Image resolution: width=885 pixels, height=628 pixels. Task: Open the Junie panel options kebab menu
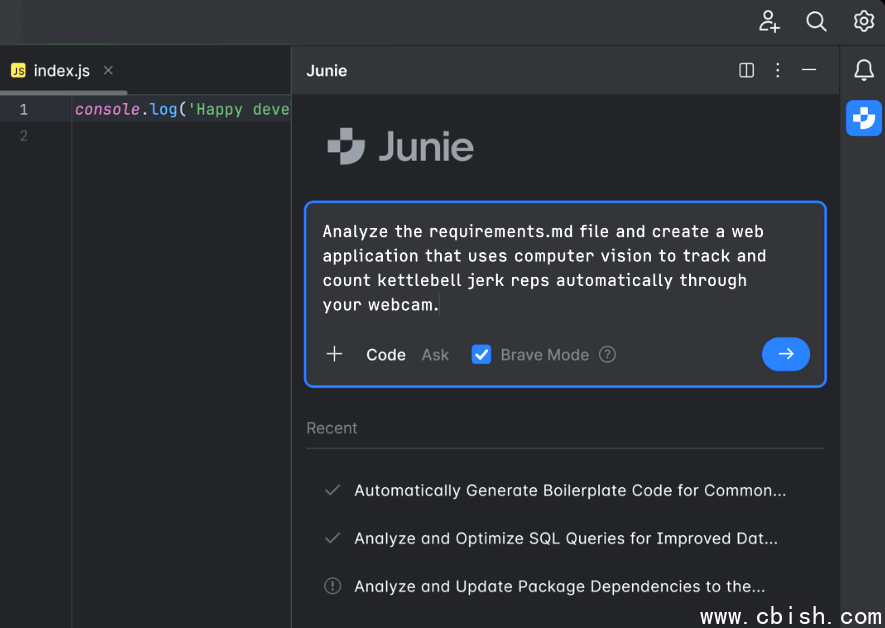[778, 70]
